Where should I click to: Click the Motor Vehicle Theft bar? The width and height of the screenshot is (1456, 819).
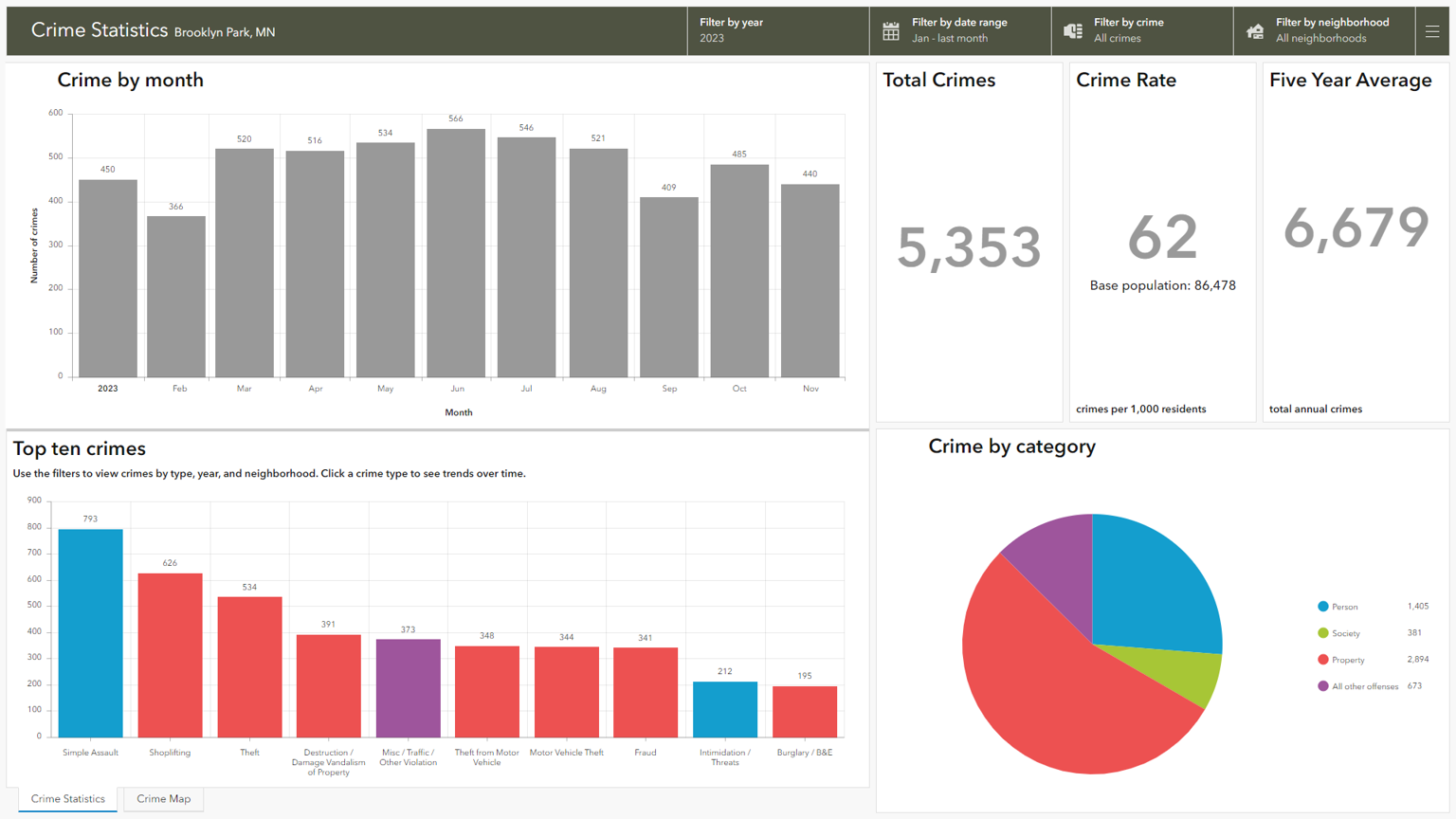point(566,692)
